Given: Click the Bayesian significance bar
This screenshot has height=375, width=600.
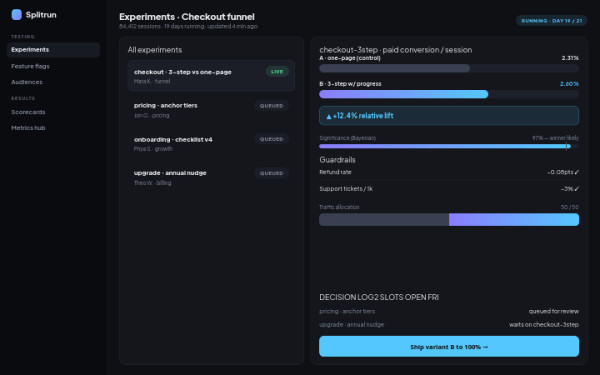Looking at the screenshot, I should (x=449, y=146).
